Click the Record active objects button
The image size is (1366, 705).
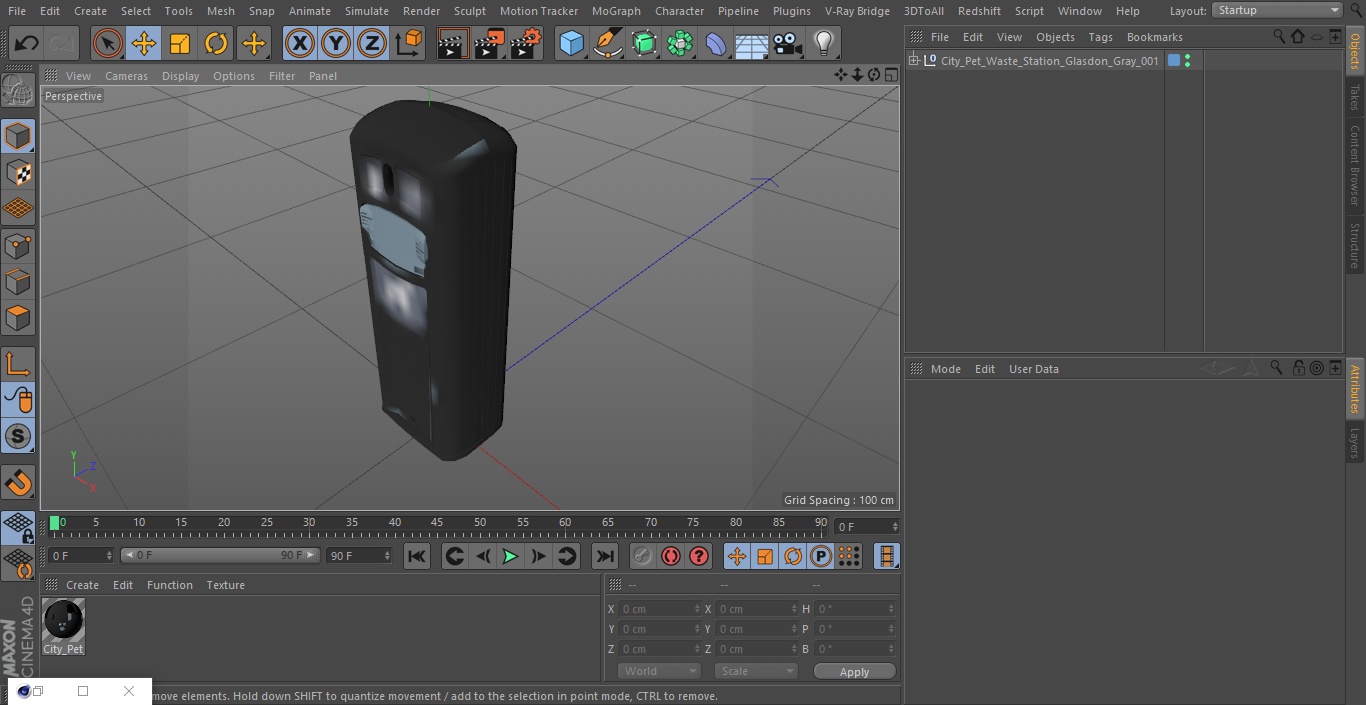tap(643, 556)
